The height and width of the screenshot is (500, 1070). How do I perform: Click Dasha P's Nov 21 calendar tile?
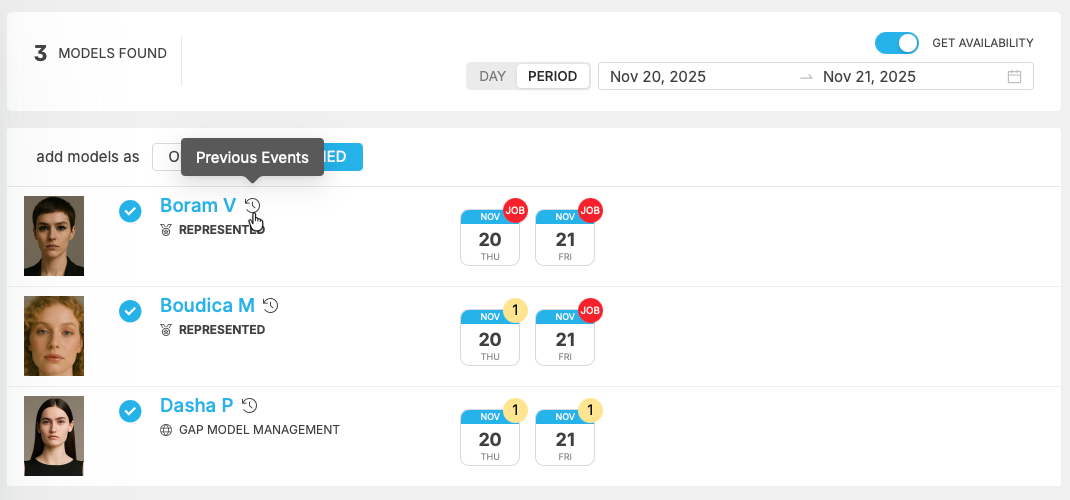[565, 438]
